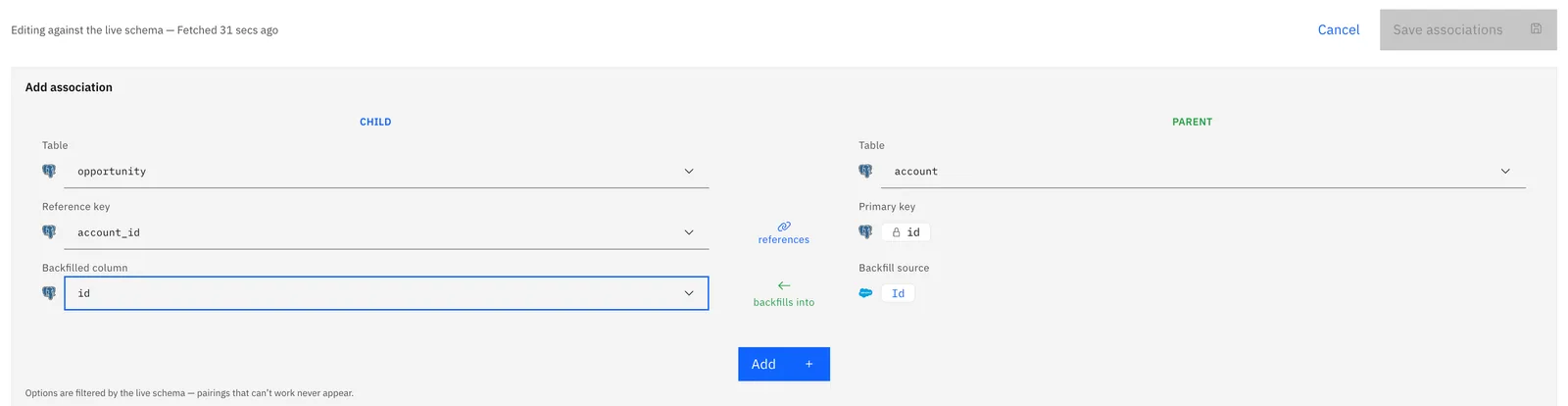The height and width of the screenshot is (406, 1568).
Task: Click the PostgreSQL icon beside parent account table
Action: pyautogui.click(x=865, y=171)
